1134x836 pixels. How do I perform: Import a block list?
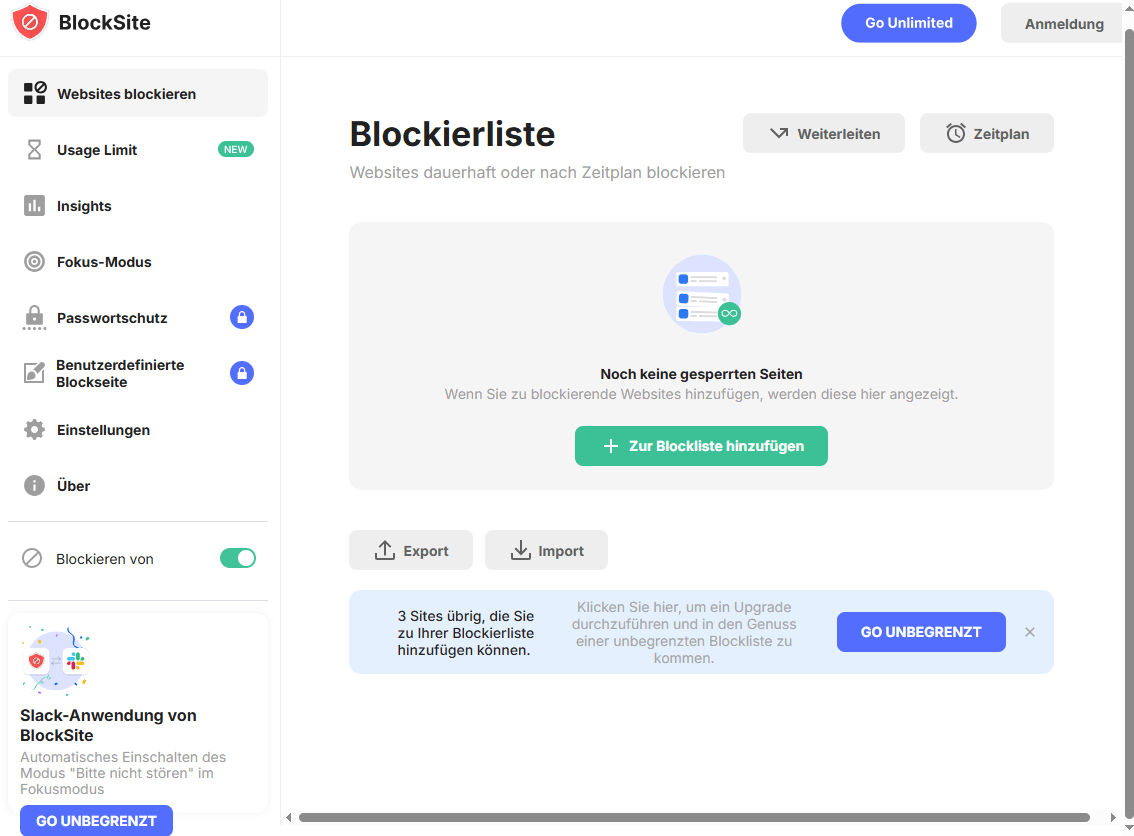point(546,551)
